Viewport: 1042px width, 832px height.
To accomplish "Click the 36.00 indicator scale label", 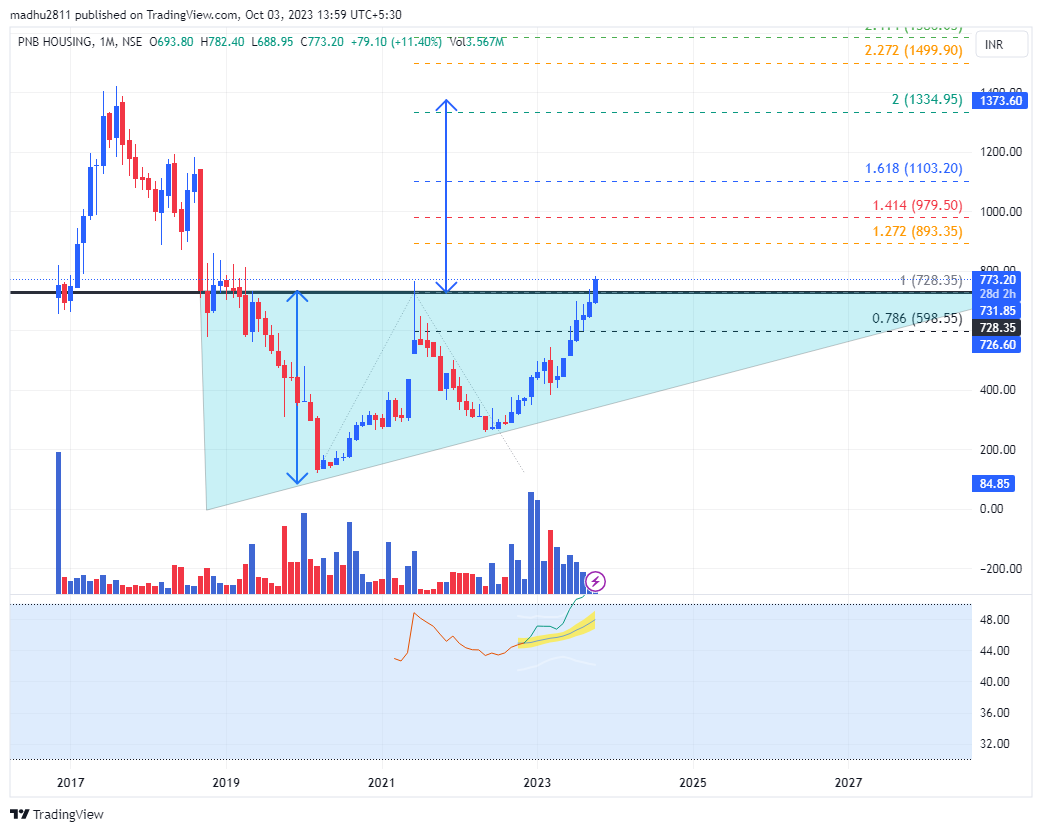I will click(x=995, y=712).
